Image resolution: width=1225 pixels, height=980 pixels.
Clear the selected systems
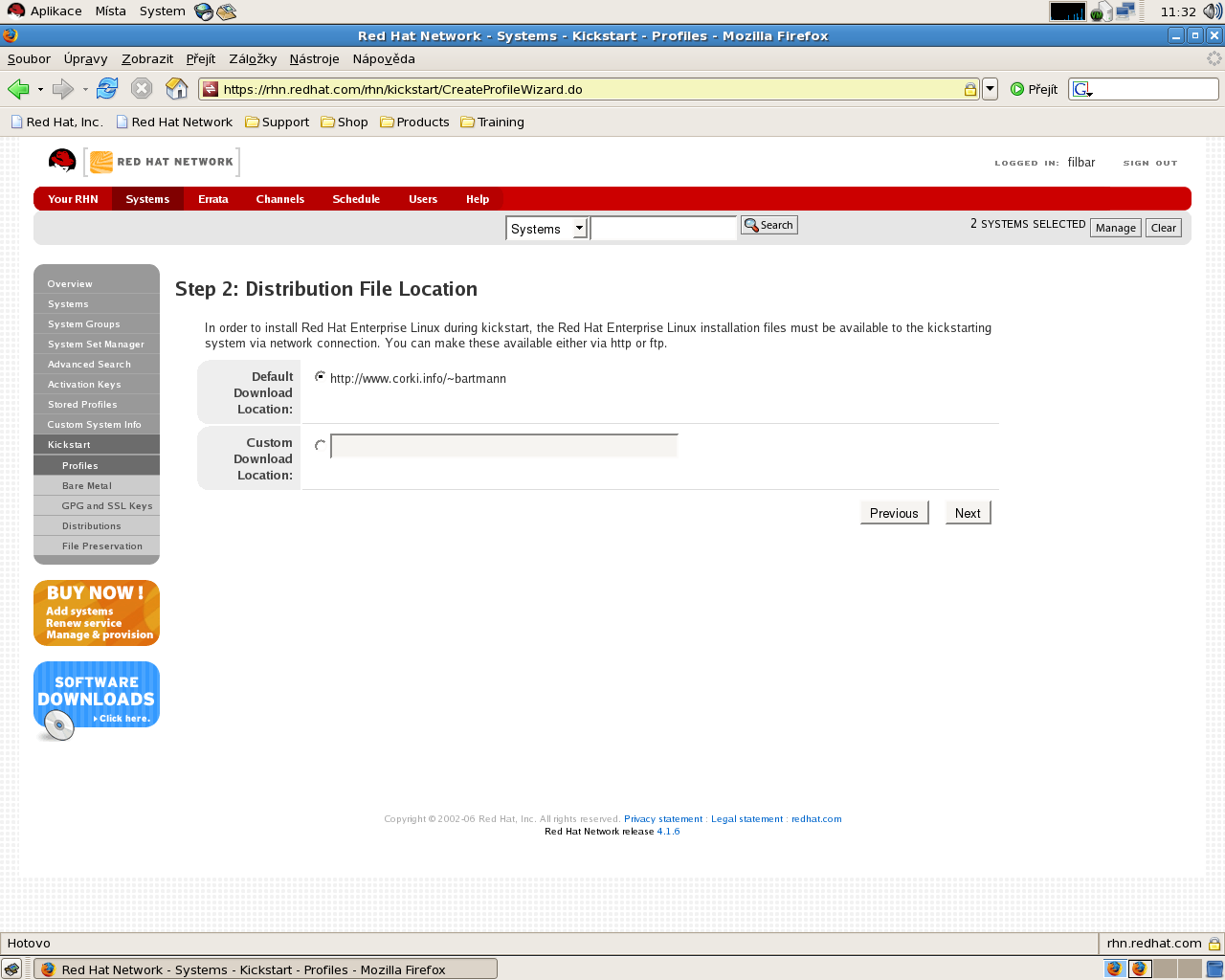pyautogui.click(x=1164, y=228)
